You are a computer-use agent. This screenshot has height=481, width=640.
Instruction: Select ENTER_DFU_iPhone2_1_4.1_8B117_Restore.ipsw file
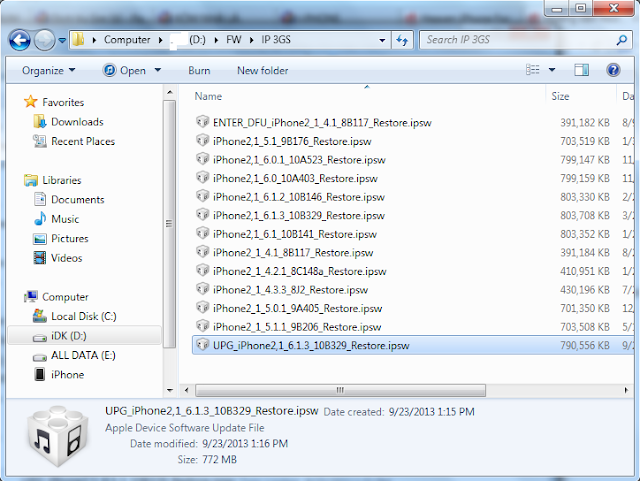pyautogui.click(x=322, y=123)
